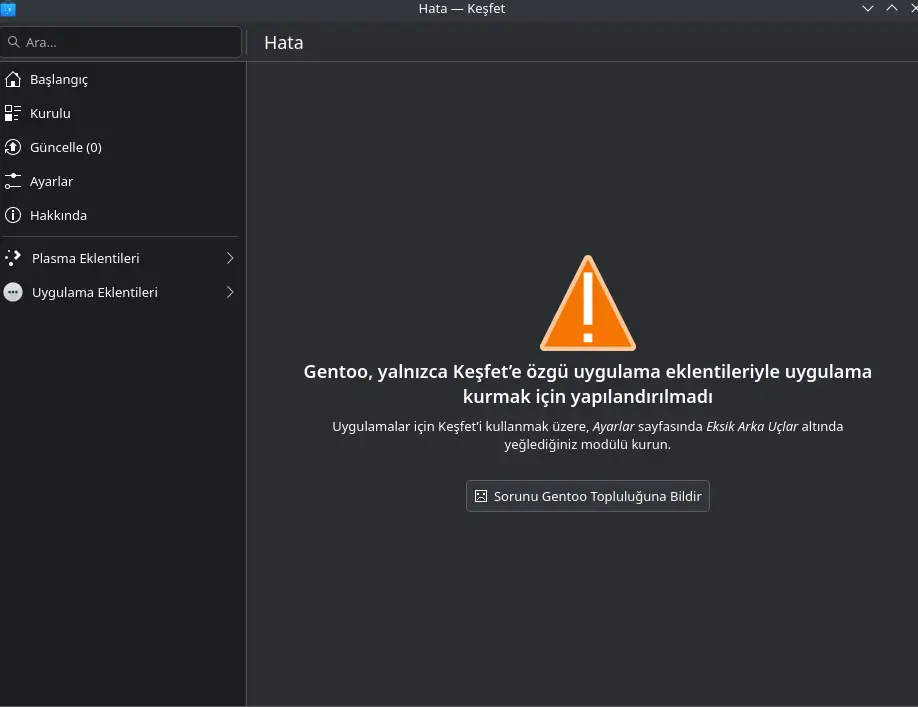Viewport: 918px width, 707px height.
Task: Click the Uygulama Eklentileri dots icon
Action: coord(13,292)
